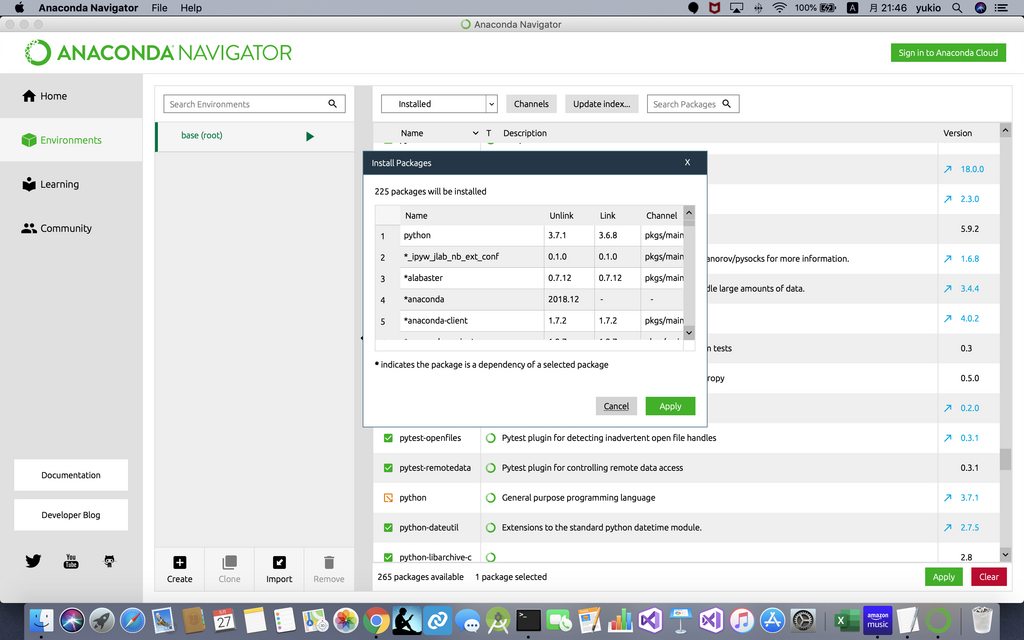This screenshot has width=1024, height=640.
Task: Toggle the pytest-remotedata checkbox
Action: (x=389, y=468)
